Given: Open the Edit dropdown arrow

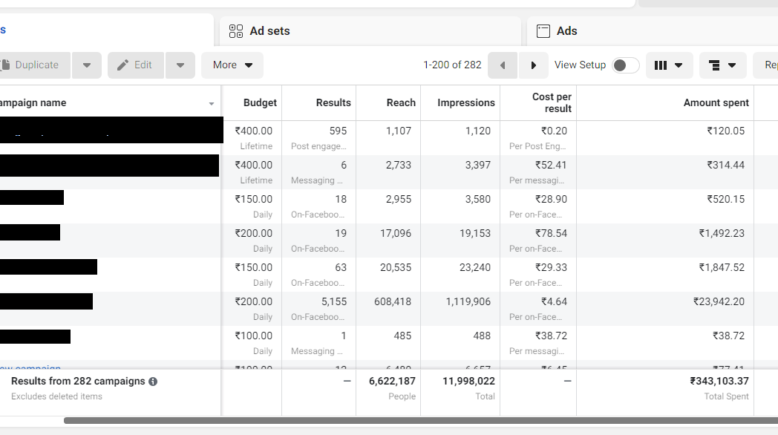Looking at the screenshot, I should coord(180,65).
